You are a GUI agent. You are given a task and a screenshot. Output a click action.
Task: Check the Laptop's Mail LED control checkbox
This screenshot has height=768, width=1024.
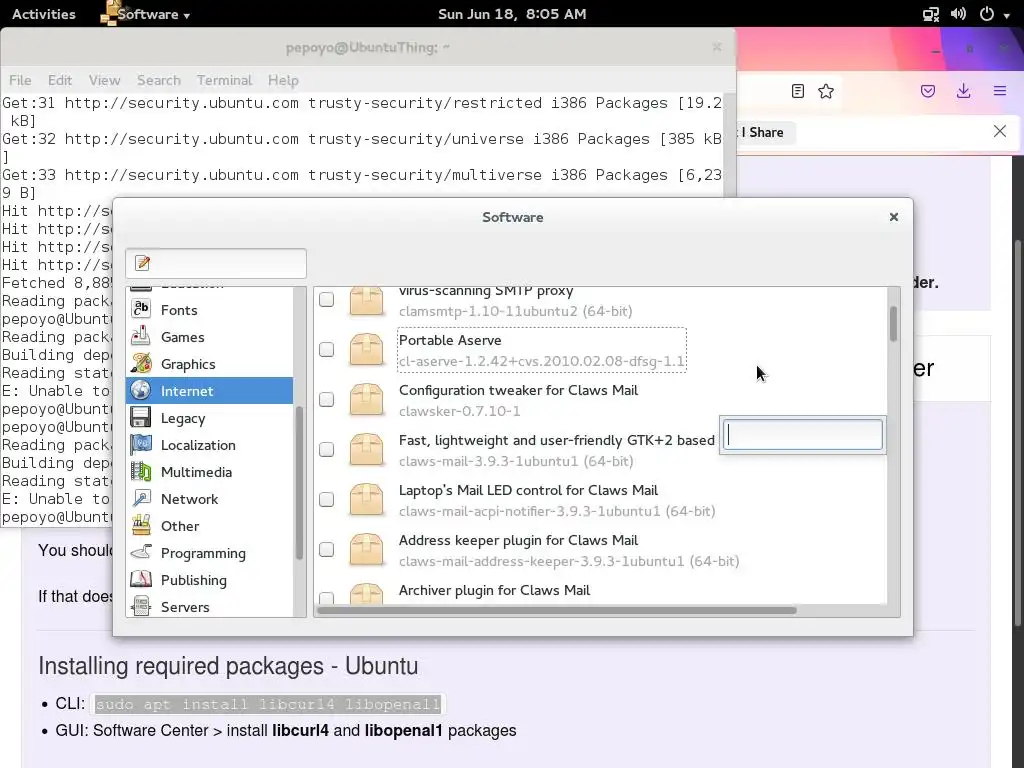(327, 500)
